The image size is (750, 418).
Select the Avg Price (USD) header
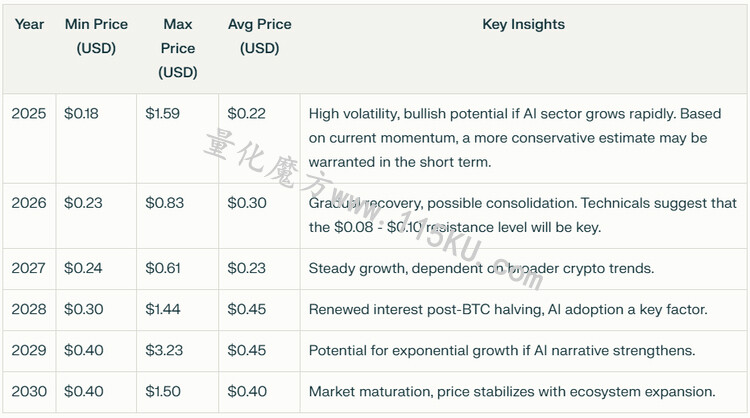[259, 36]
